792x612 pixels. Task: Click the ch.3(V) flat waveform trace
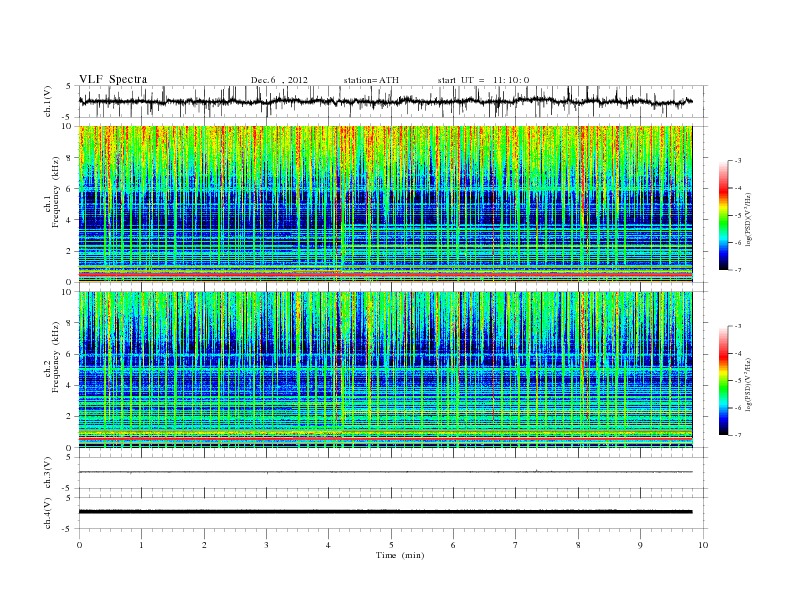click(x=385, y=472)
